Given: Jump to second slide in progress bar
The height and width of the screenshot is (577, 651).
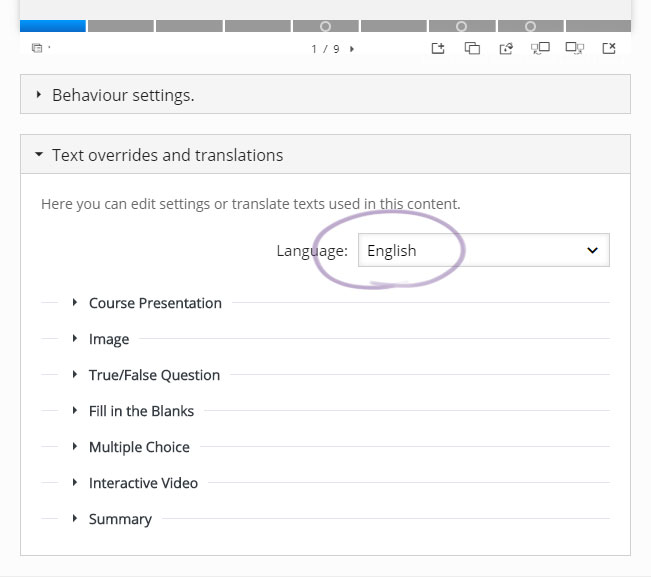Looking at the screenshot, I should (121, 26).
